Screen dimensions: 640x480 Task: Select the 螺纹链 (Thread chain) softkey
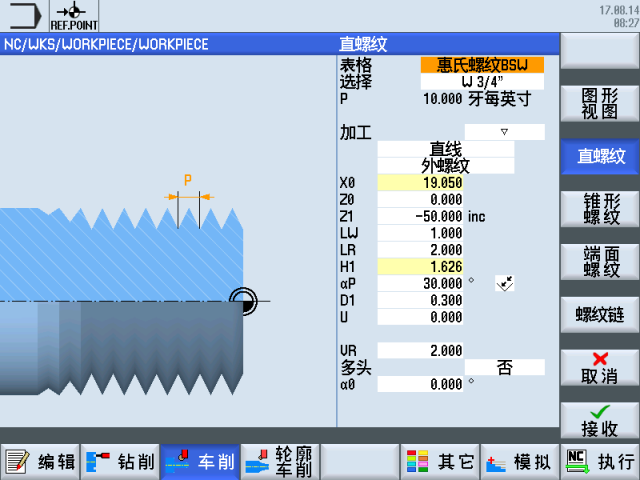pyautogui.click(x=600, y=314)
